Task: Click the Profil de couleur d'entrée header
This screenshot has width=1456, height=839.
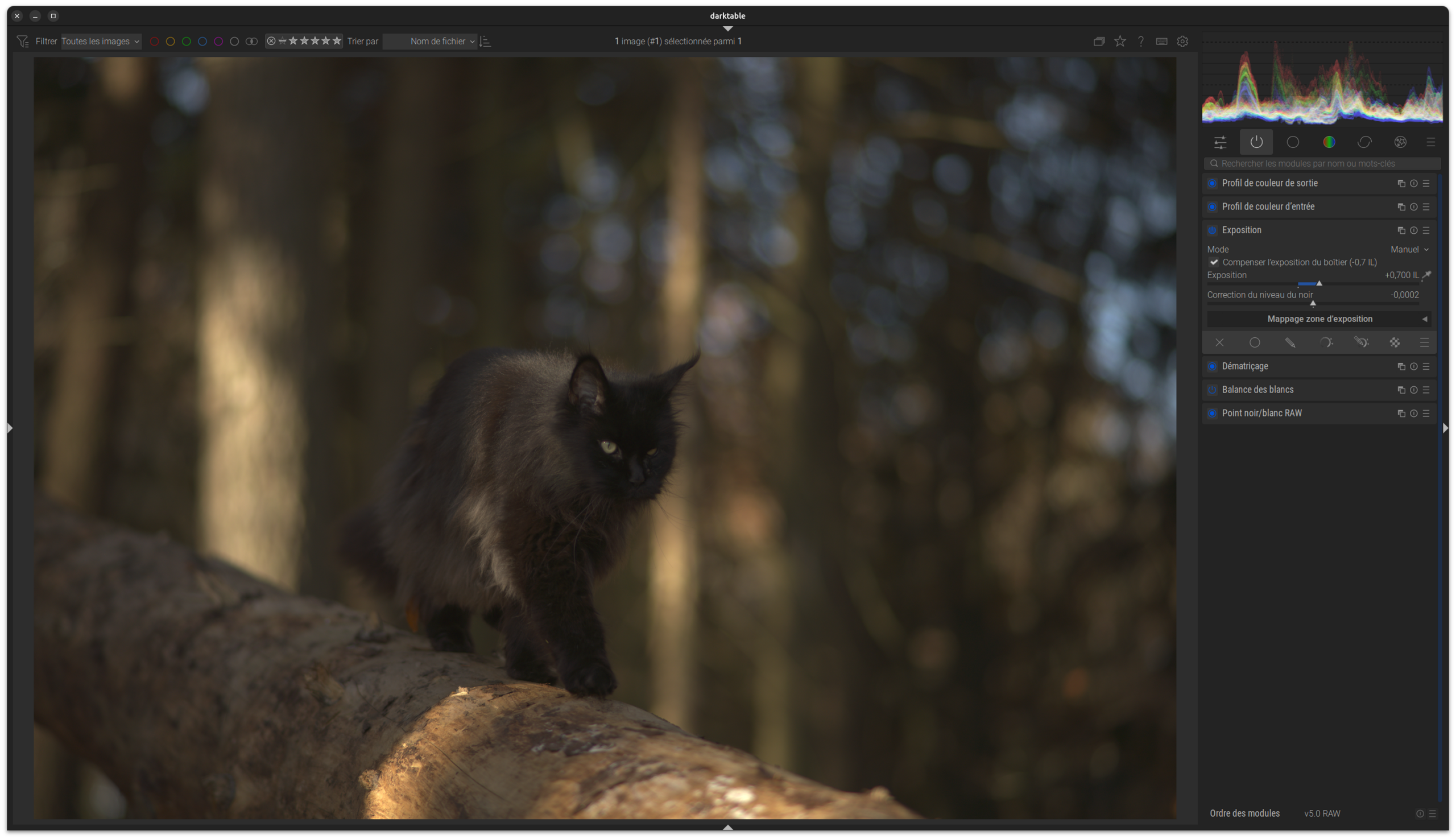Action: (x=1268, y=207)
